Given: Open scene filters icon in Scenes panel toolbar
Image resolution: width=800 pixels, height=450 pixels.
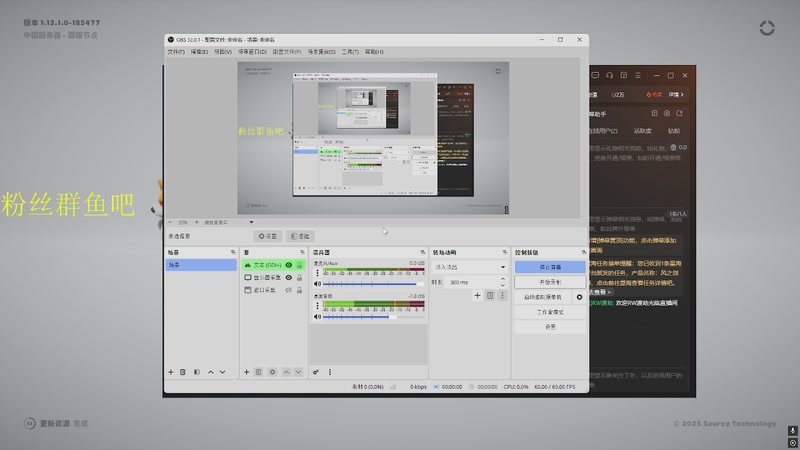Looking at the screenshot, I should pos(196,372).
